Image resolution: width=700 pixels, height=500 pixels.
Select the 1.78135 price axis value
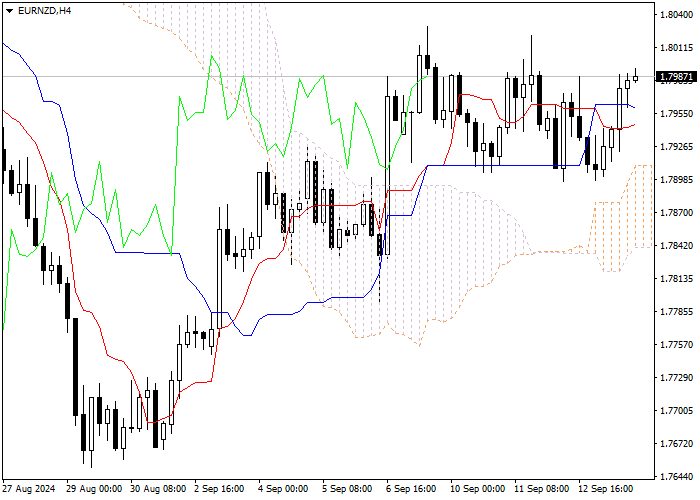tap(676, 279)
